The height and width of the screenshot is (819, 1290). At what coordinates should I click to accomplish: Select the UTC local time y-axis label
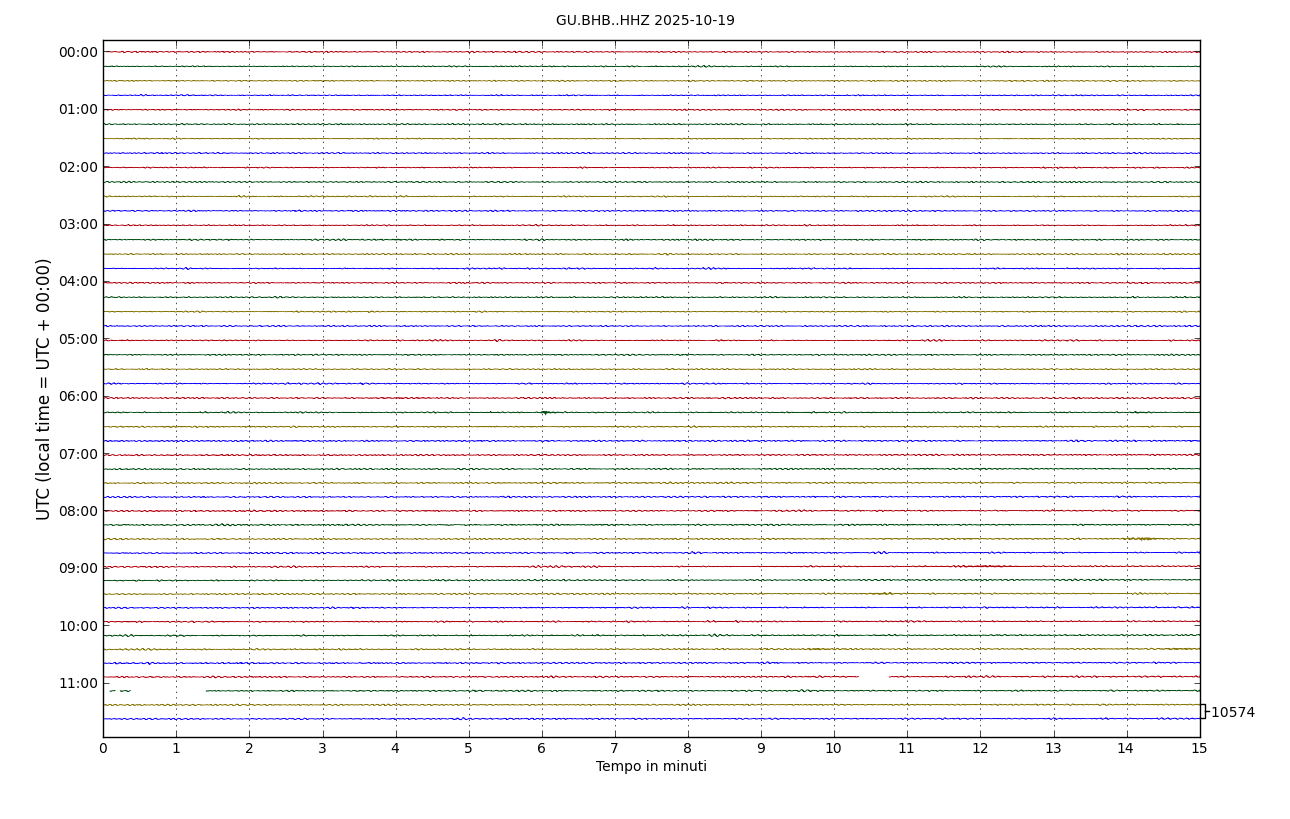44,389
